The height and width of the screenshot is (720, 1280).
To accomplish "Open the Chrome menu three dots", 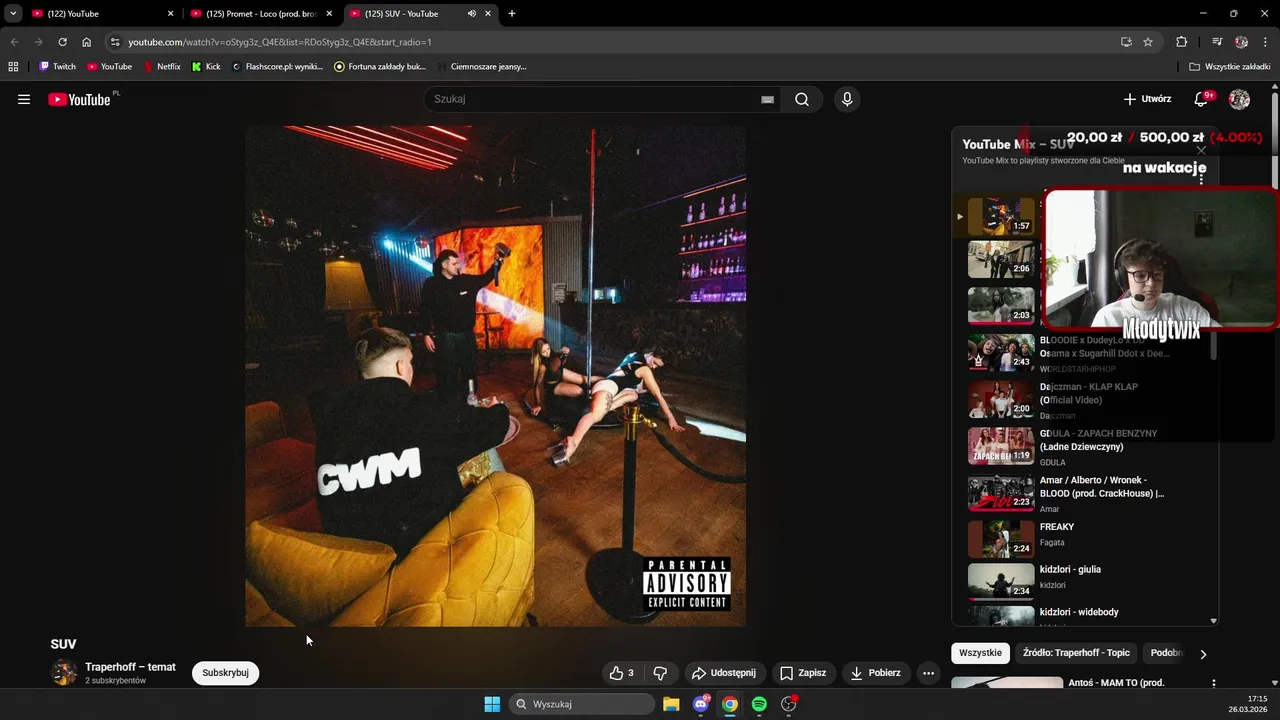I will pyautogui.click(x=1266, y=42).
